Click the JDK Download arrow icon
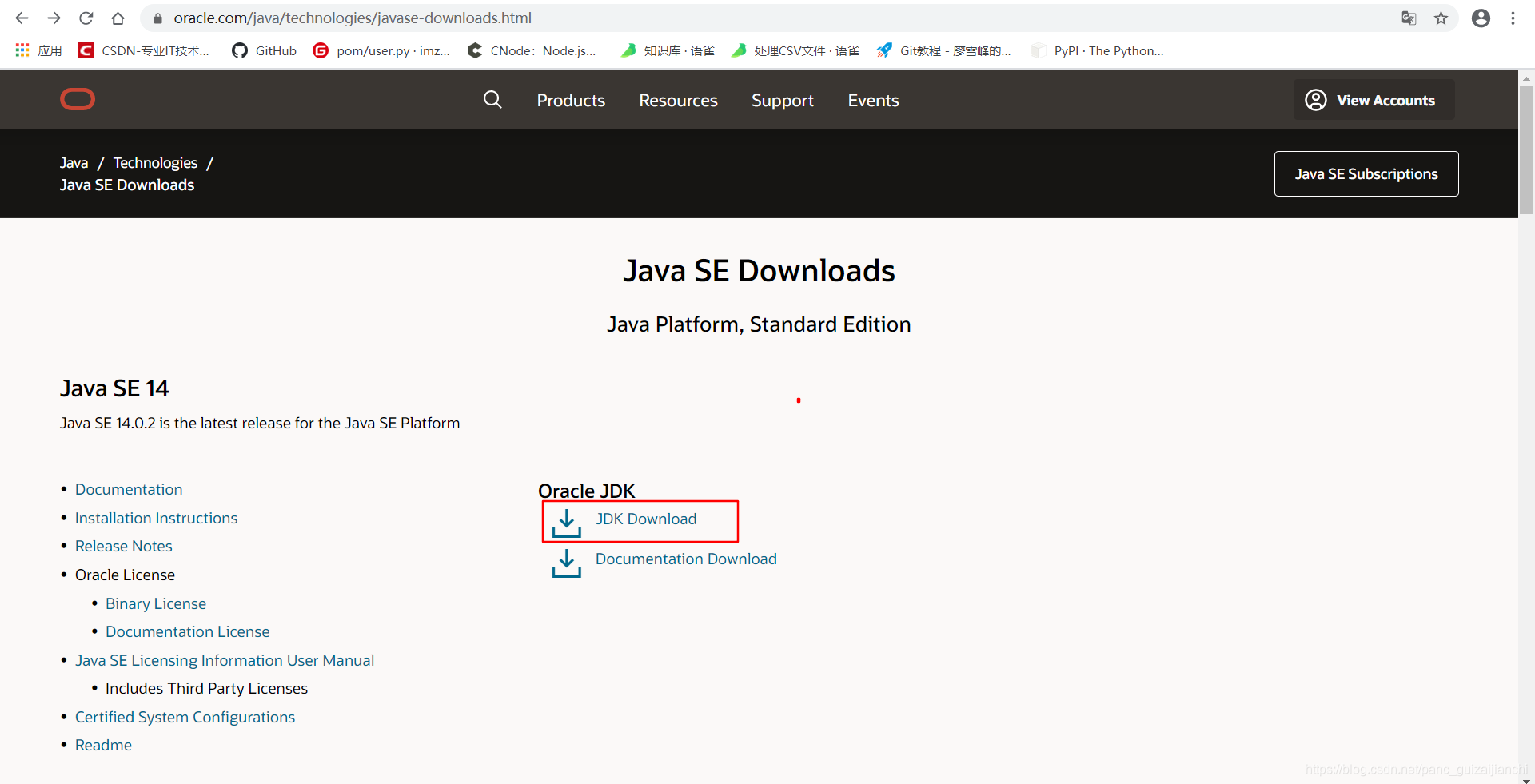The height and width of the screenshot is (784, 1535). [x=566, y=523]
